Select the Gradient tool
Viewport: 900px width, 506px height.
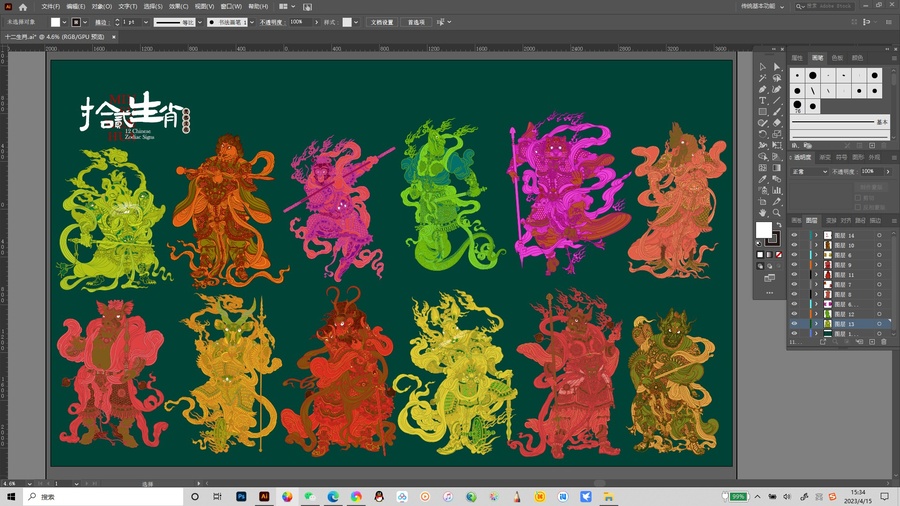[777, 168]
